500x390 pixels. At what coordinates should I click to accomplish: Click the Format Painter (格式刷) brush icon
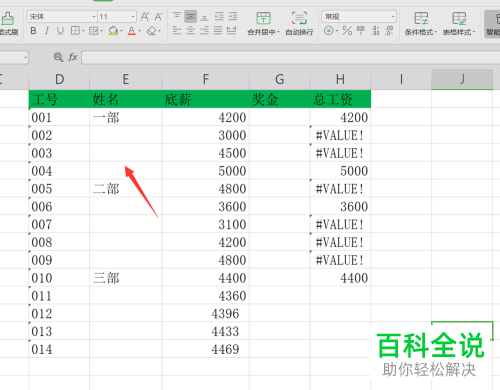point(7,19)
